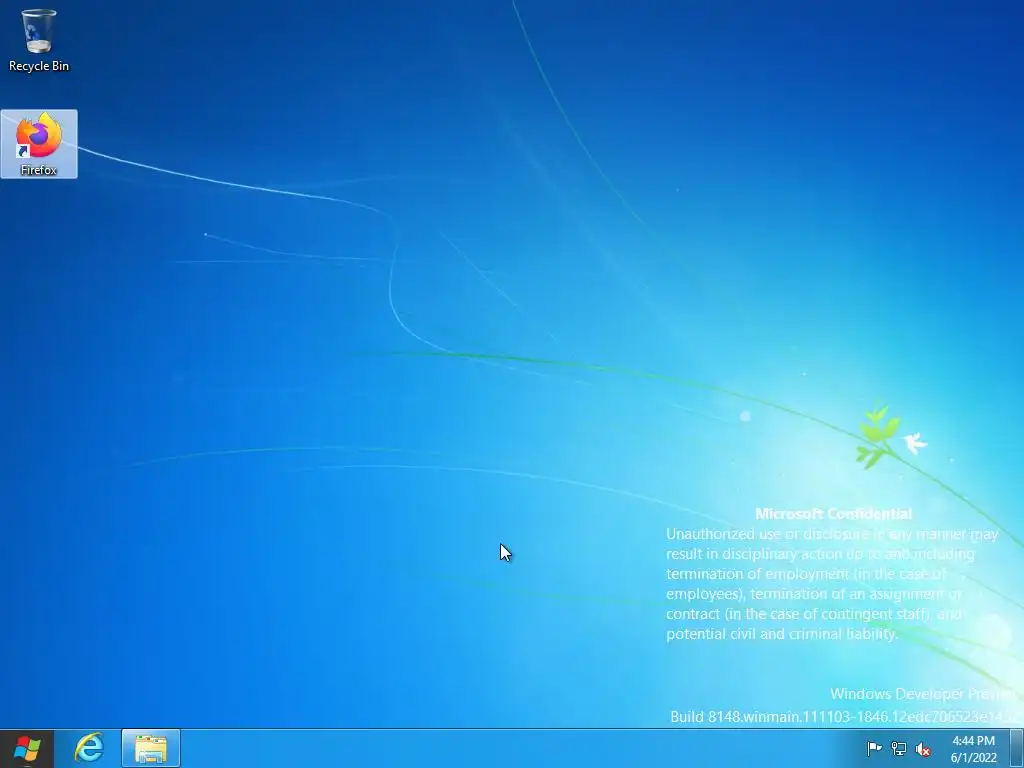Open the Windows Start button
Viewport: 1024px width, 768px height.
tap(27, 748)
